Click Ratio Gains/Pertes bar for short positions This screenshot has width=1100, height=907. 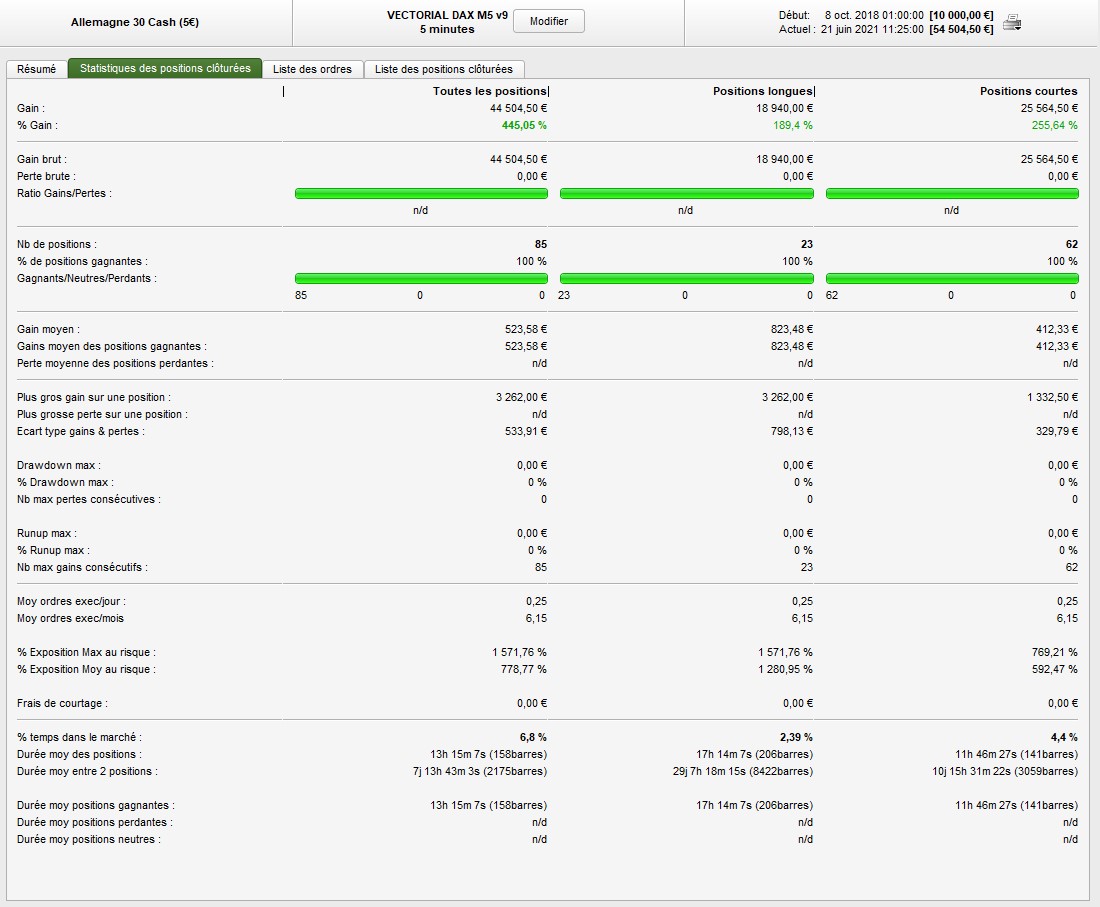click(x=952, y=194)
